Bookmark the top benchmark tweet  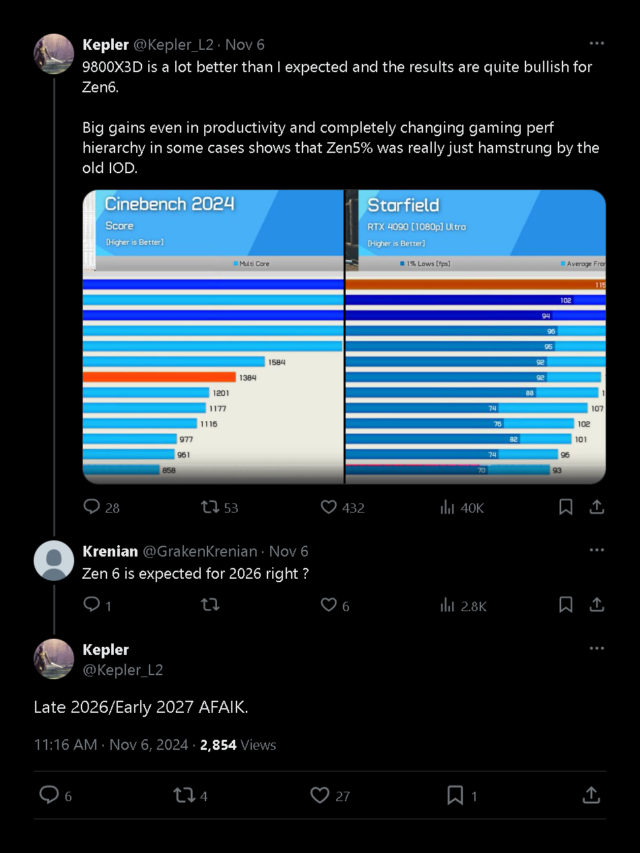[565, 508]
